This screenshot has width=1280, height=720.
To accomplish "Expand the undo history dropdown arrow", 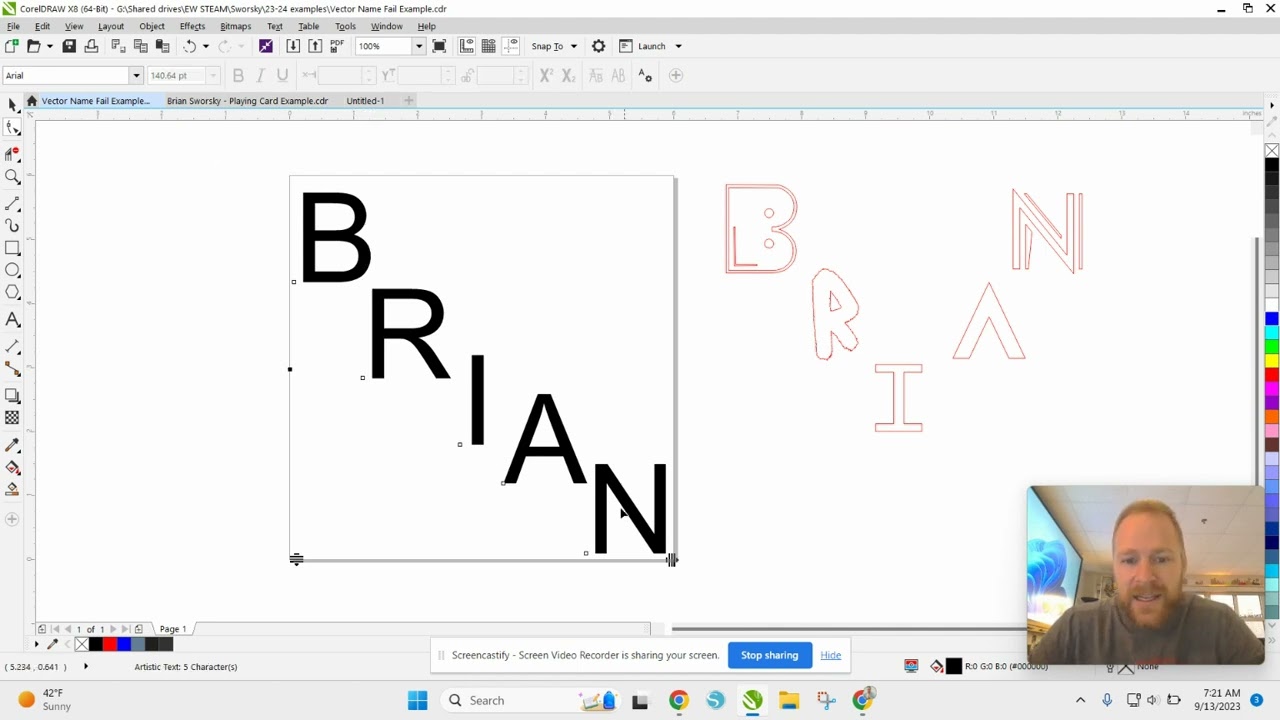I will click(x=206, y=46).
